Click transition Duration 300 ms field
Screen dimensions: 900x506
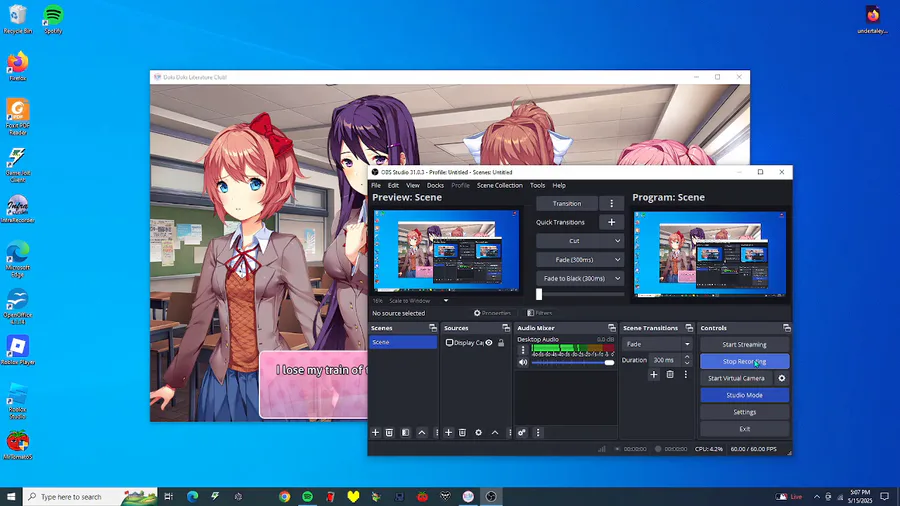pos(665,360)
